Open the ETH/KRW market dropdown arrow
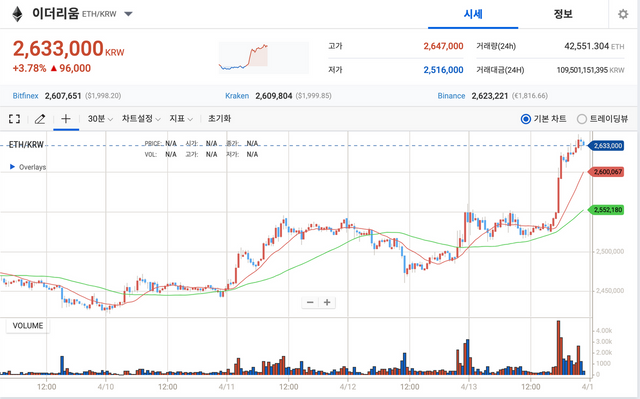This screenshot has height=399, width=640. pyautogui.click(x=128, y=14)
